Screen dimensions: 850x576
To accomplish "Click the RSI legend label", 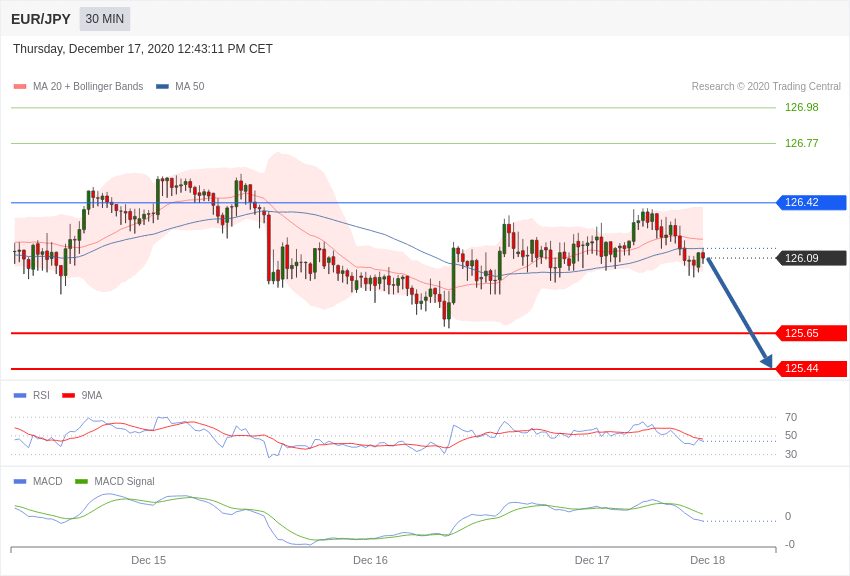I will click(41, 396).
